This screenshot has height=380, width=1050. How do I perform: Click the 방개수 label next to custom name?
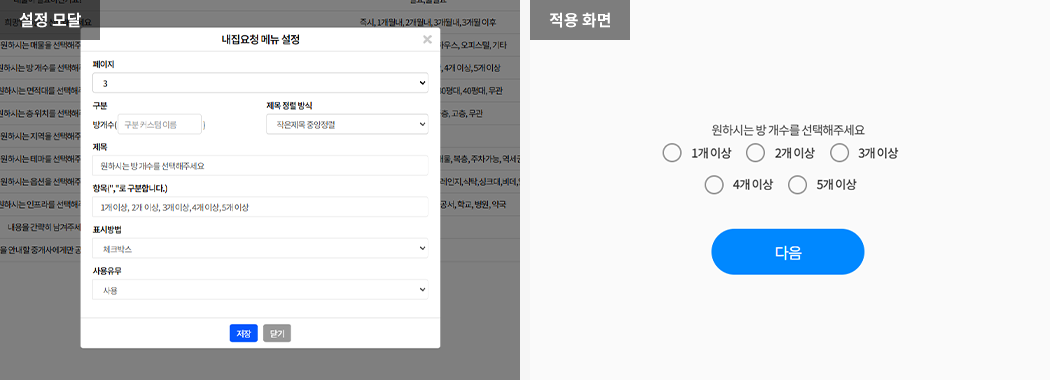103,125
